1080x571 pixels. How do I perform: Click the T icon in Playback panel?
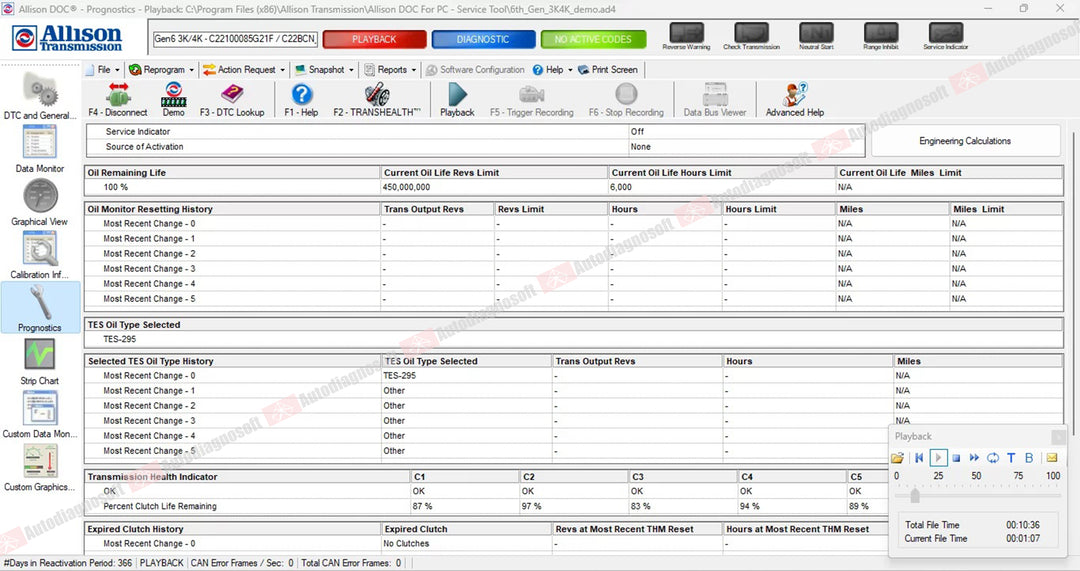click(1011, 457)
